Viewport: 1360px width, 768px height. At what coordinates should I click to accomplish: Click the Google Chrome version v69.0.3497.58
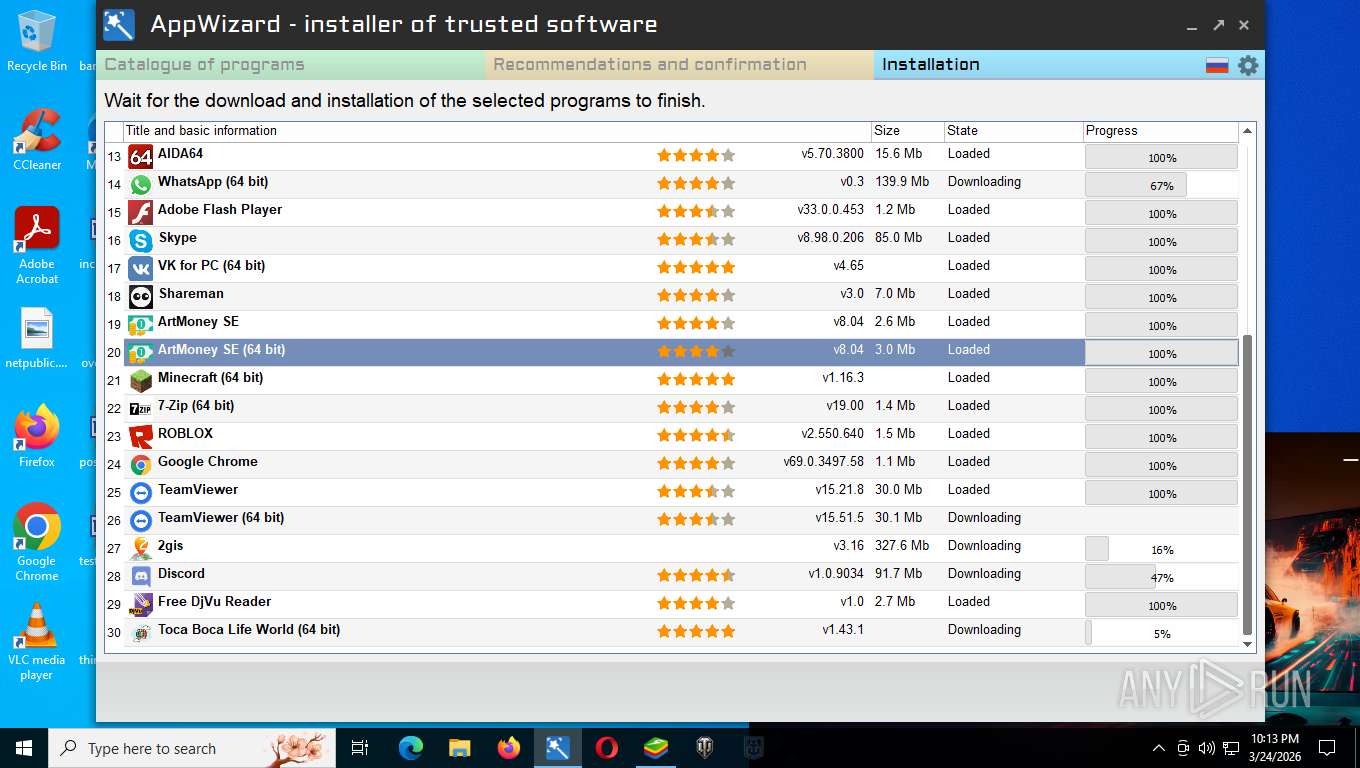[823, 462]
